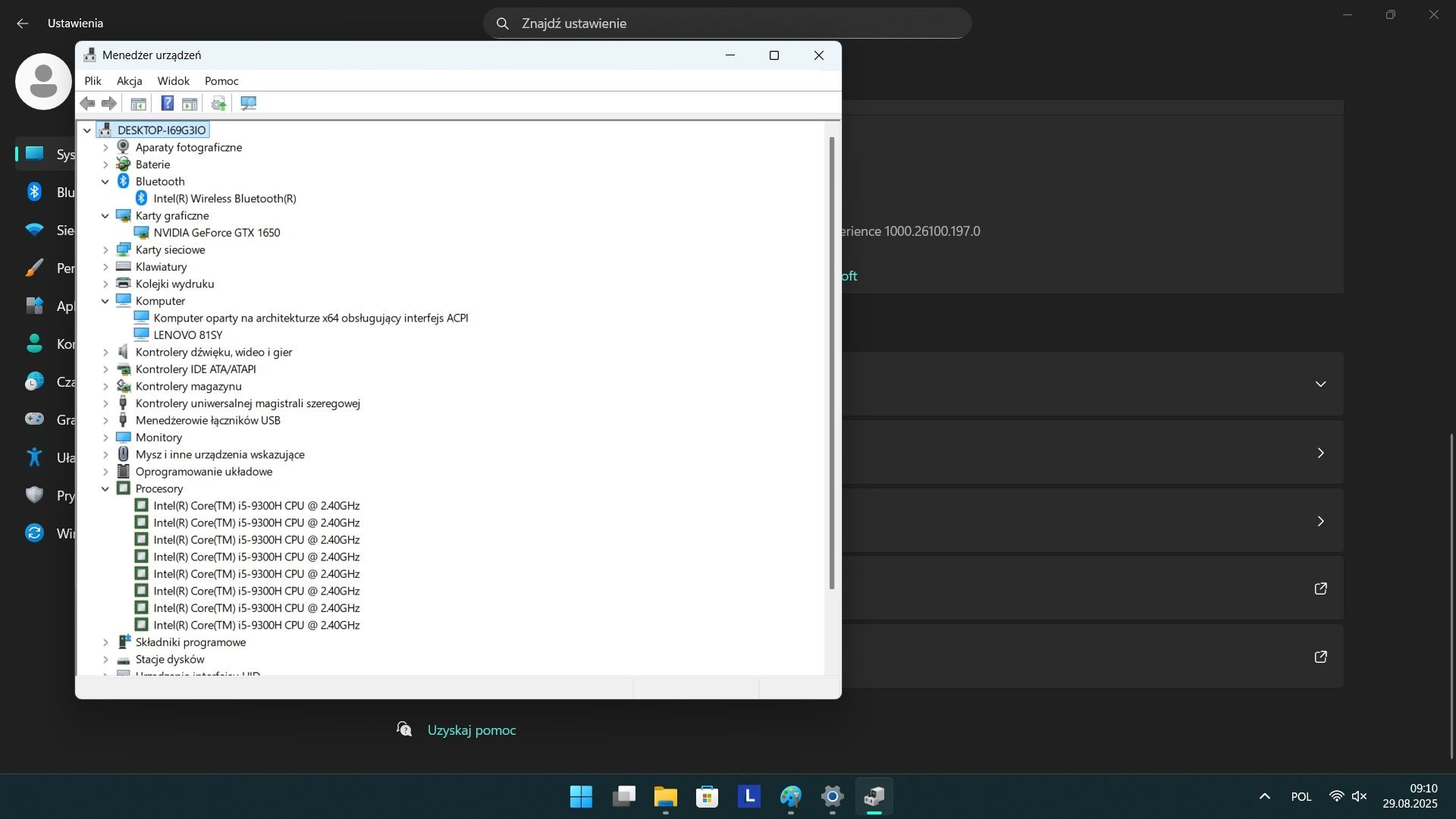Open the Widok menu
The width and height of the screenshot is (1456, 819).
(x=173, y=81)
